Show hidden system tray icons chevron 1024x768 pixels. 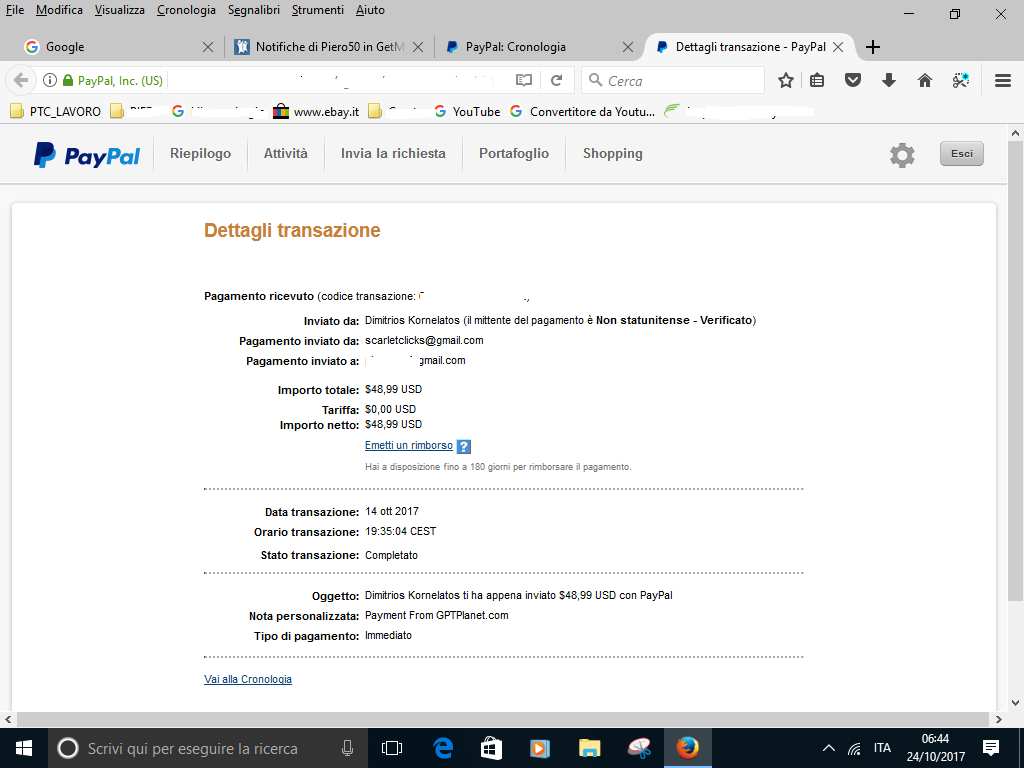tap(828, 748)
